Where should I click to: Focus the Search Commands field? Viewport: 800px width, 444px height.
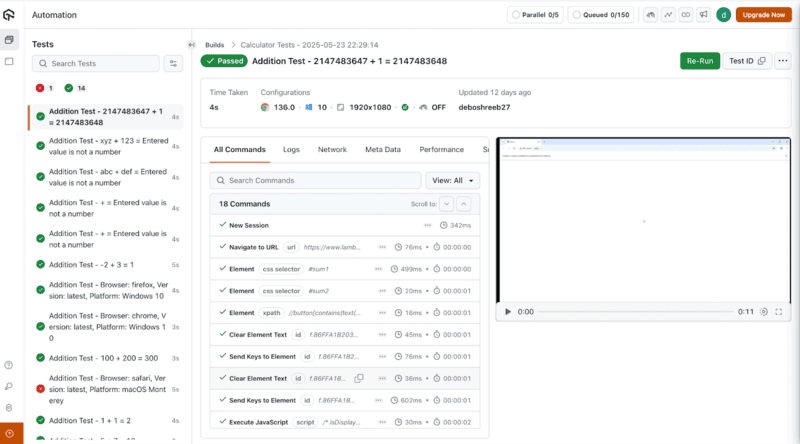coord(315,181)
